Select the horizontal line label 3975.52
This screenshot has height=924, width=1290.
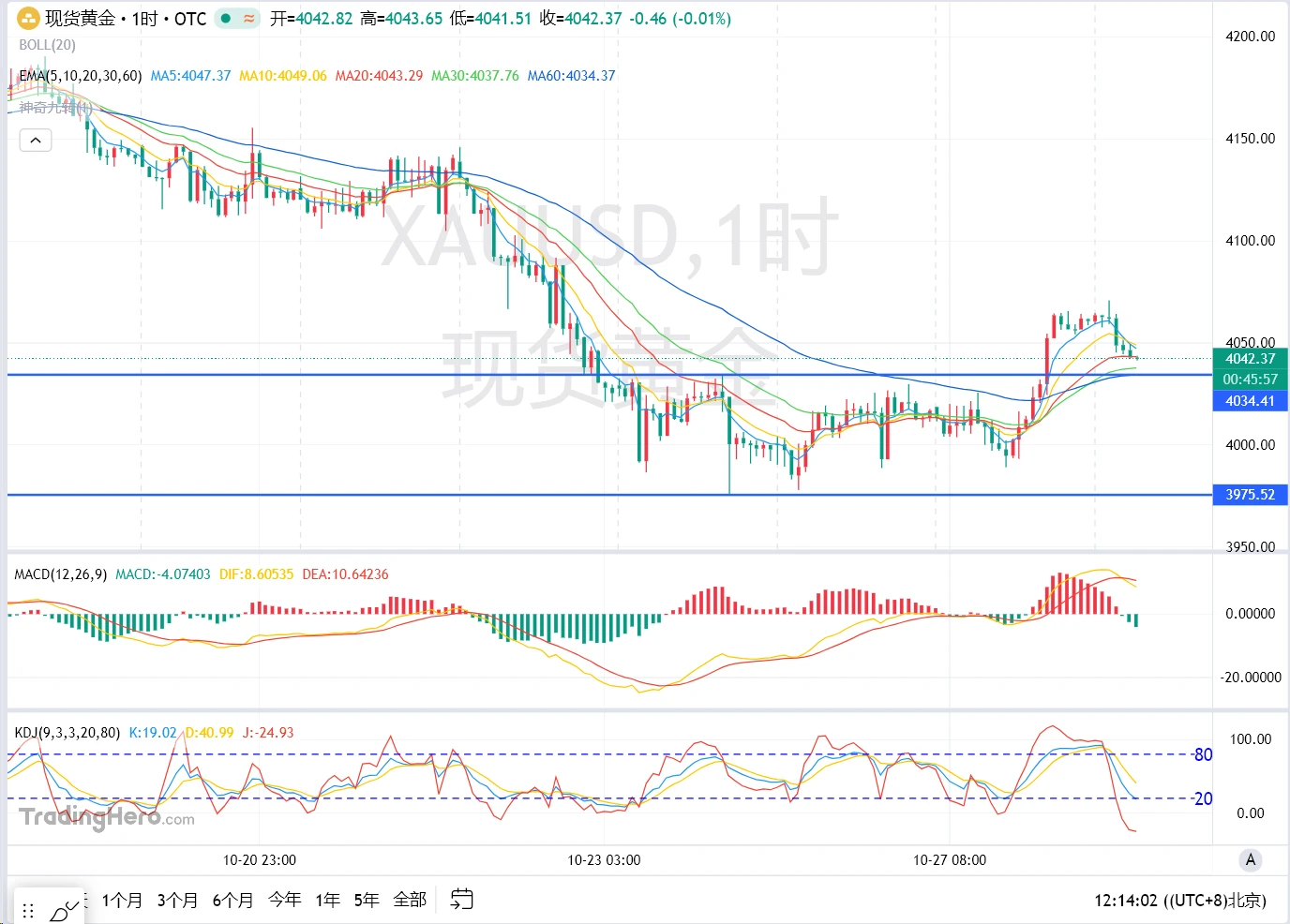[1251, 495]
